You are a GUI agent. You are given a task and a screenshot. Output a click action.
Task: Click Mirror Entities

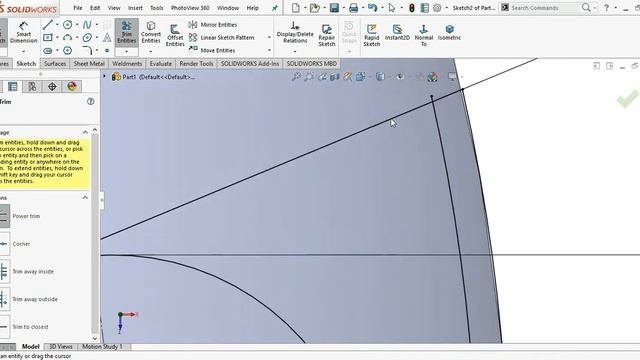[213, 24]
